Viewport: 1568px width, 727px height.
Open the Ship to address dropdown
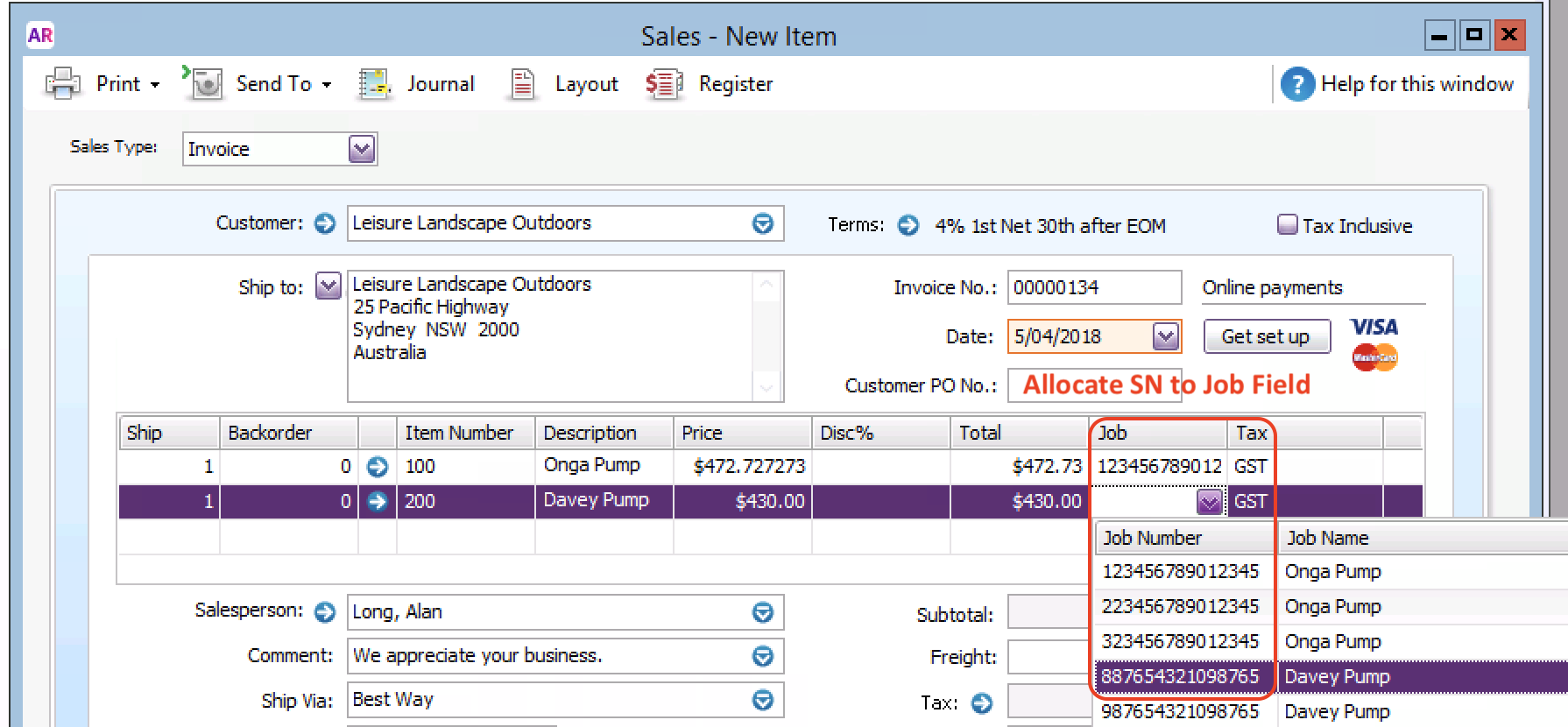click(328, 286)
